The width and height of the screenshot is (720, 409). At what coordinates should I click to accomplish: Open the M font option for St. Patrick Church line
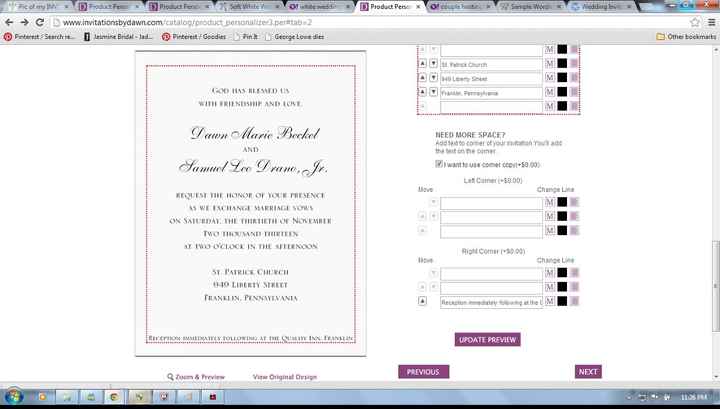coord(550,64)
